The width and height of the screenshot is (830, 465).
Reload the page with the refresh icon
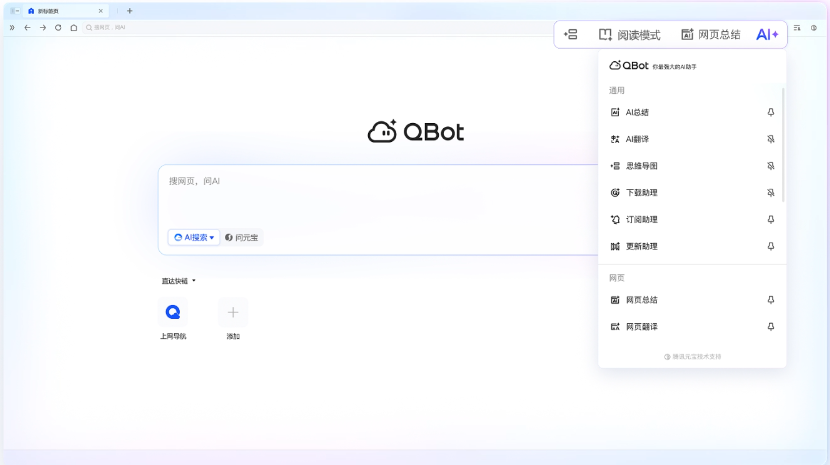(58, 28)
